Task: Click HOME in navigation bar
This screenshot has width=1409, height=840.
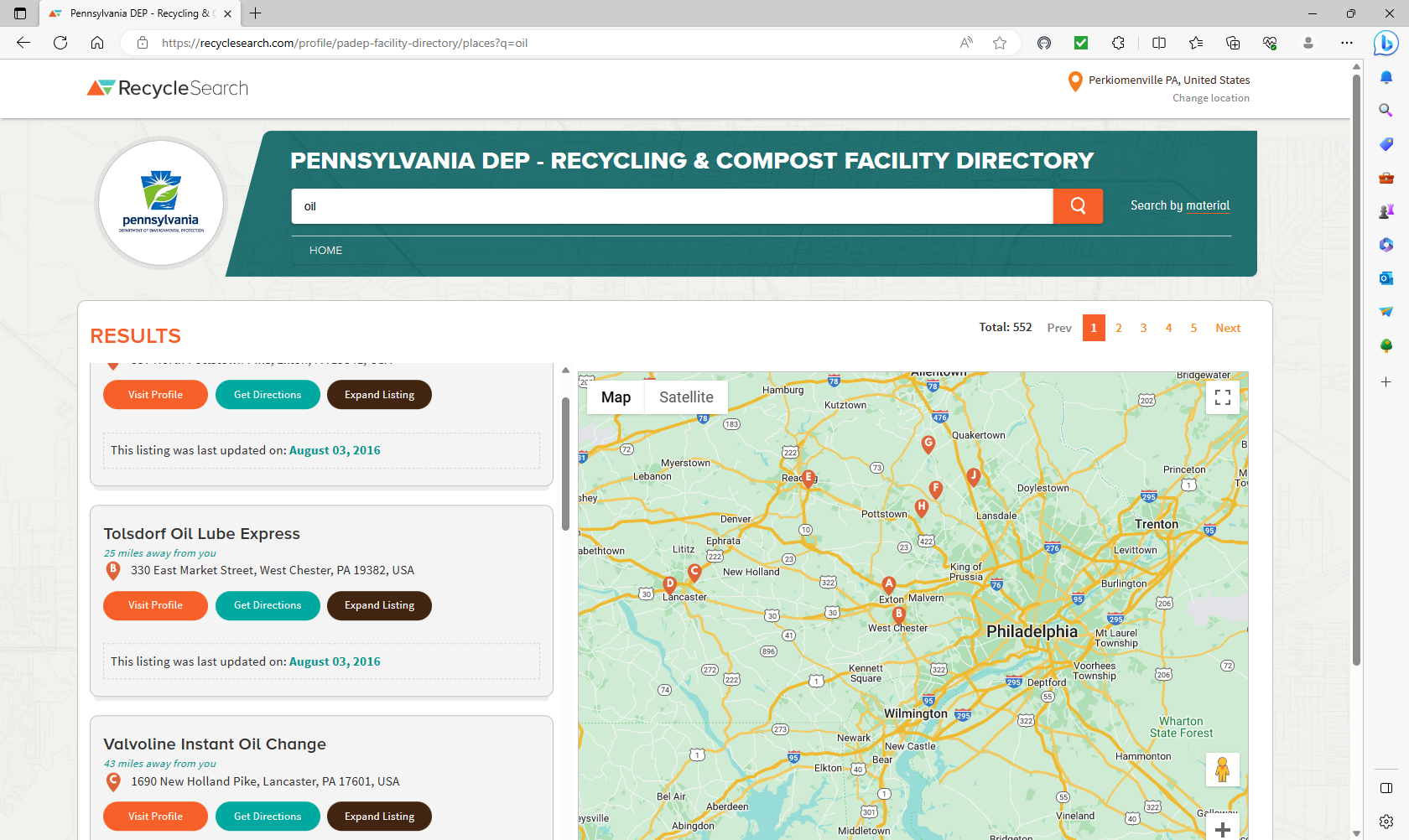Action: pyautogui.click(x=325, y=251)
